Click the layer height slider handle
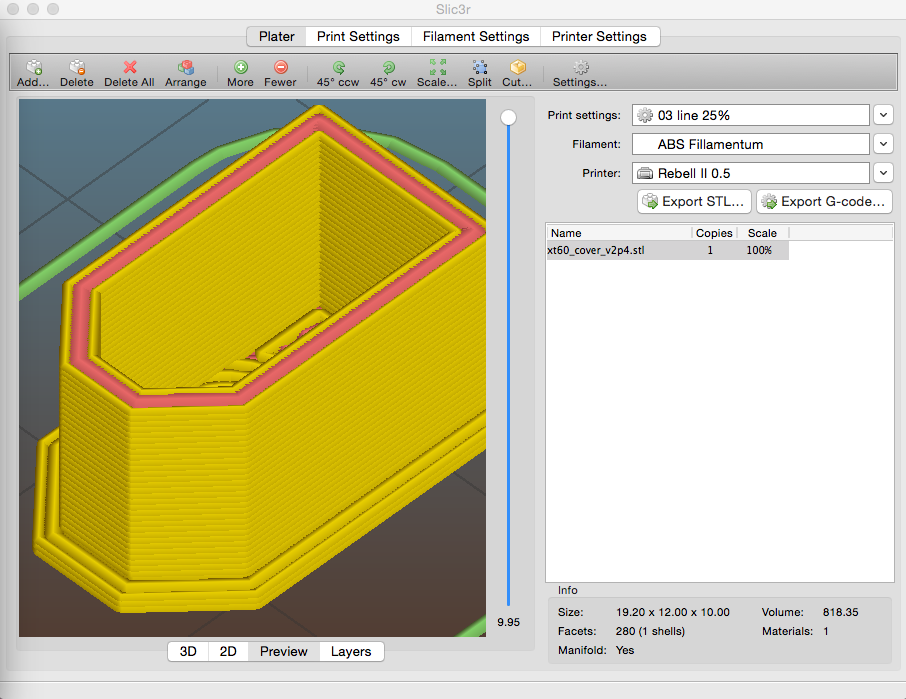 [x=509, y=117]
